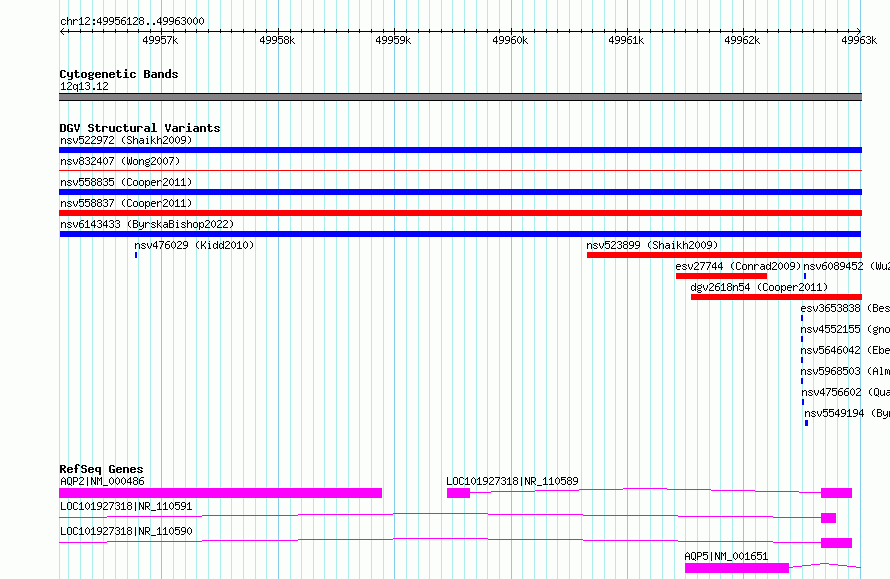The height and width of the screenshot is (579, 890).
Task: Select the NR_110591 terminal exon block
Action: pyautogui.click(x=829, y=518)
